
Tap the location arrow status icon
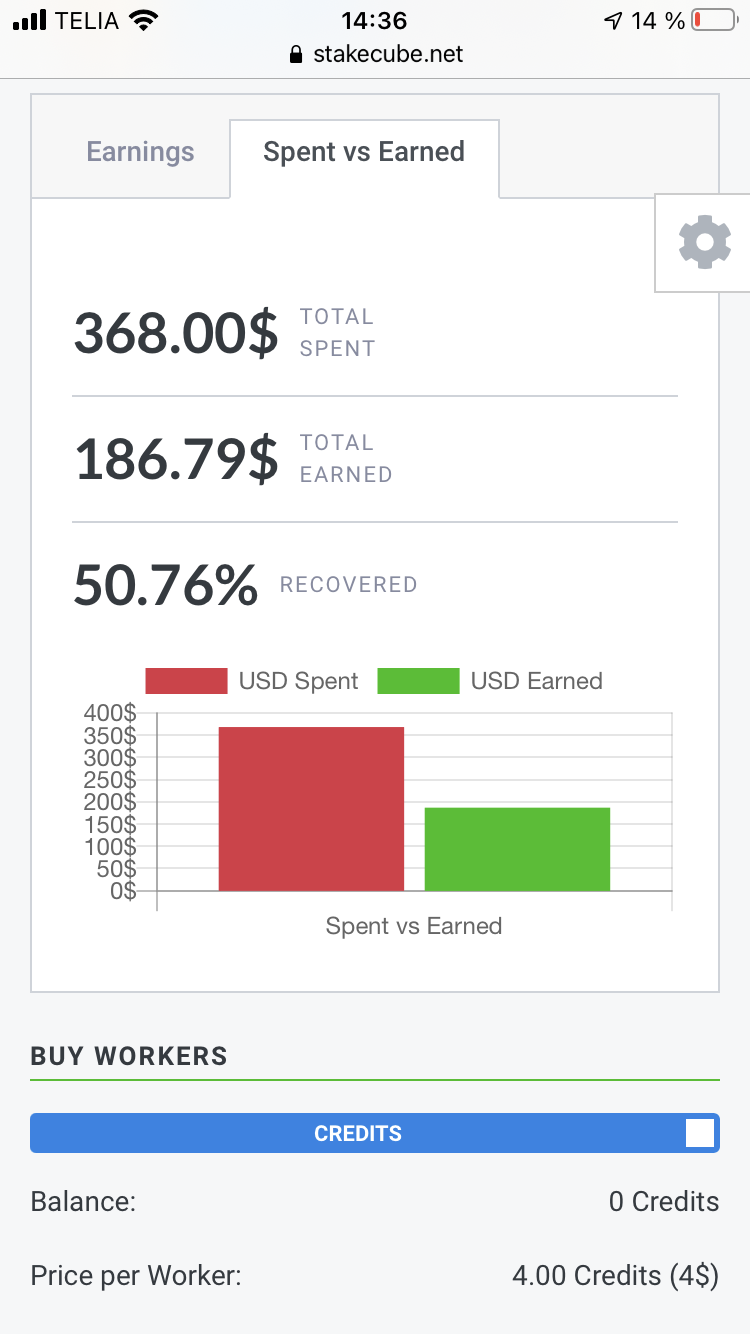[x=613, y=20]
